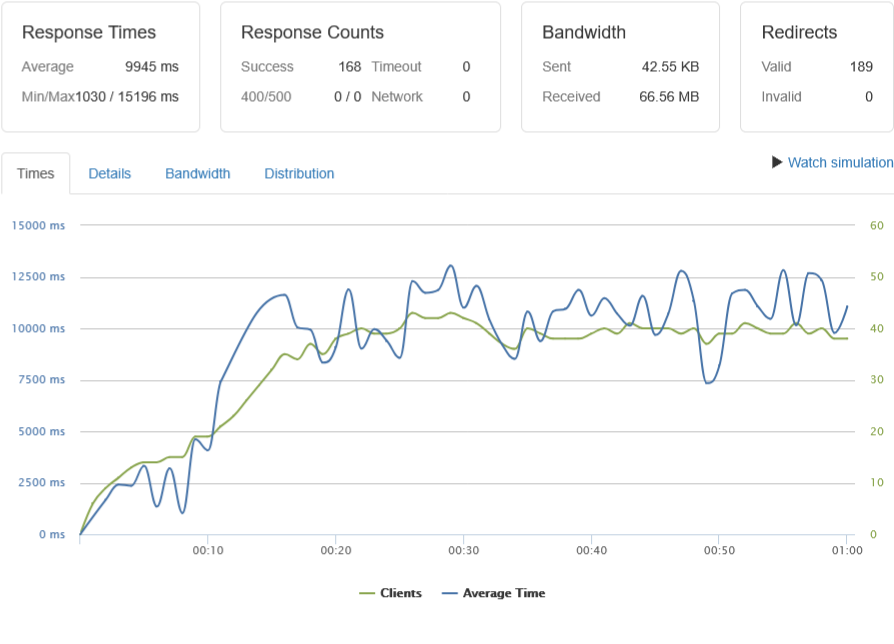Click the play triangle beside Watch simulation
The height and width of the screenshot is (644, 894).
(777, 162)
